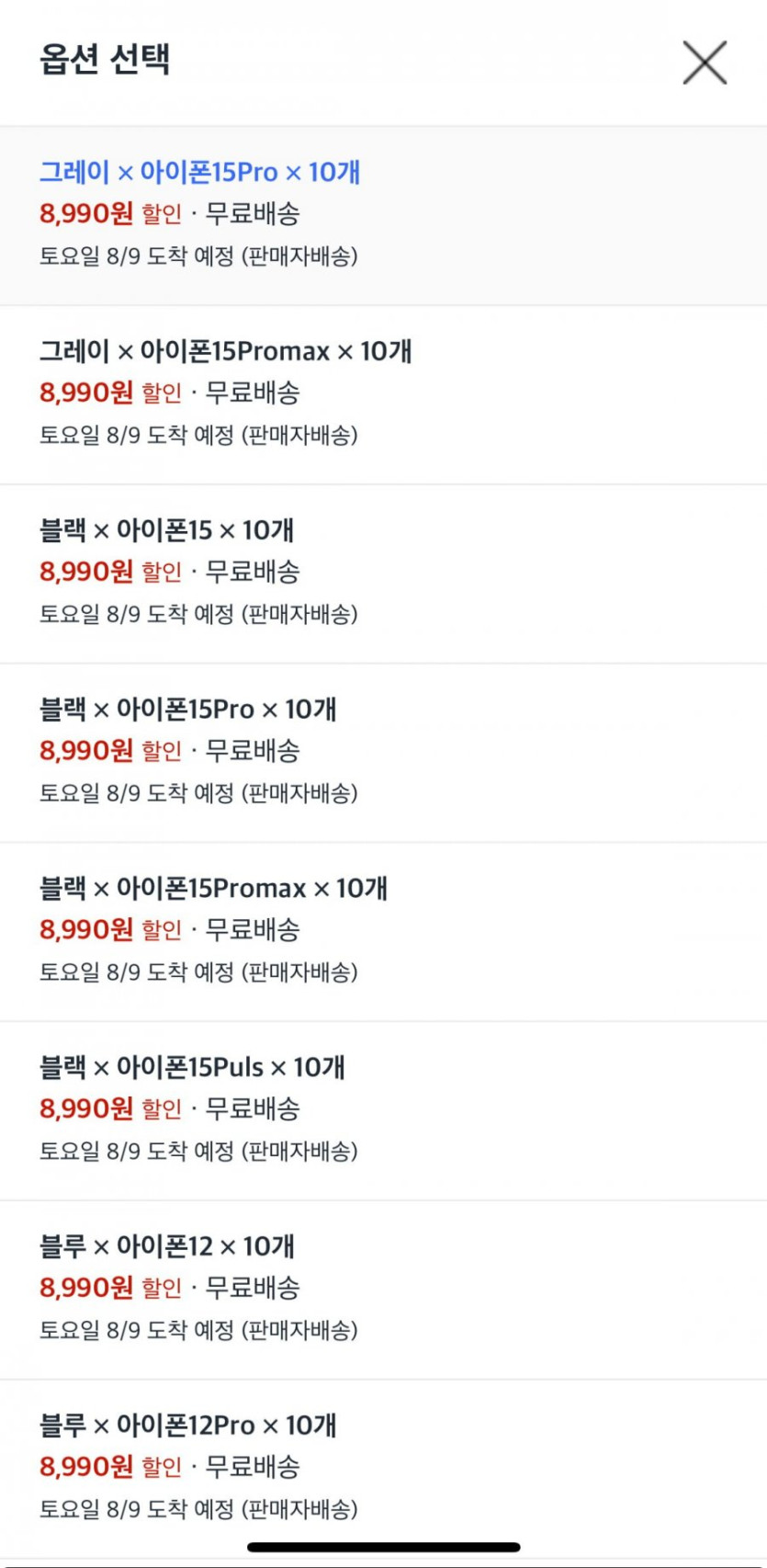Tap 8,990원 price under 그레이 아이폰15Promax
Image resolution: width=767 pixels, height=1568 pixels.
click(86, 393)
